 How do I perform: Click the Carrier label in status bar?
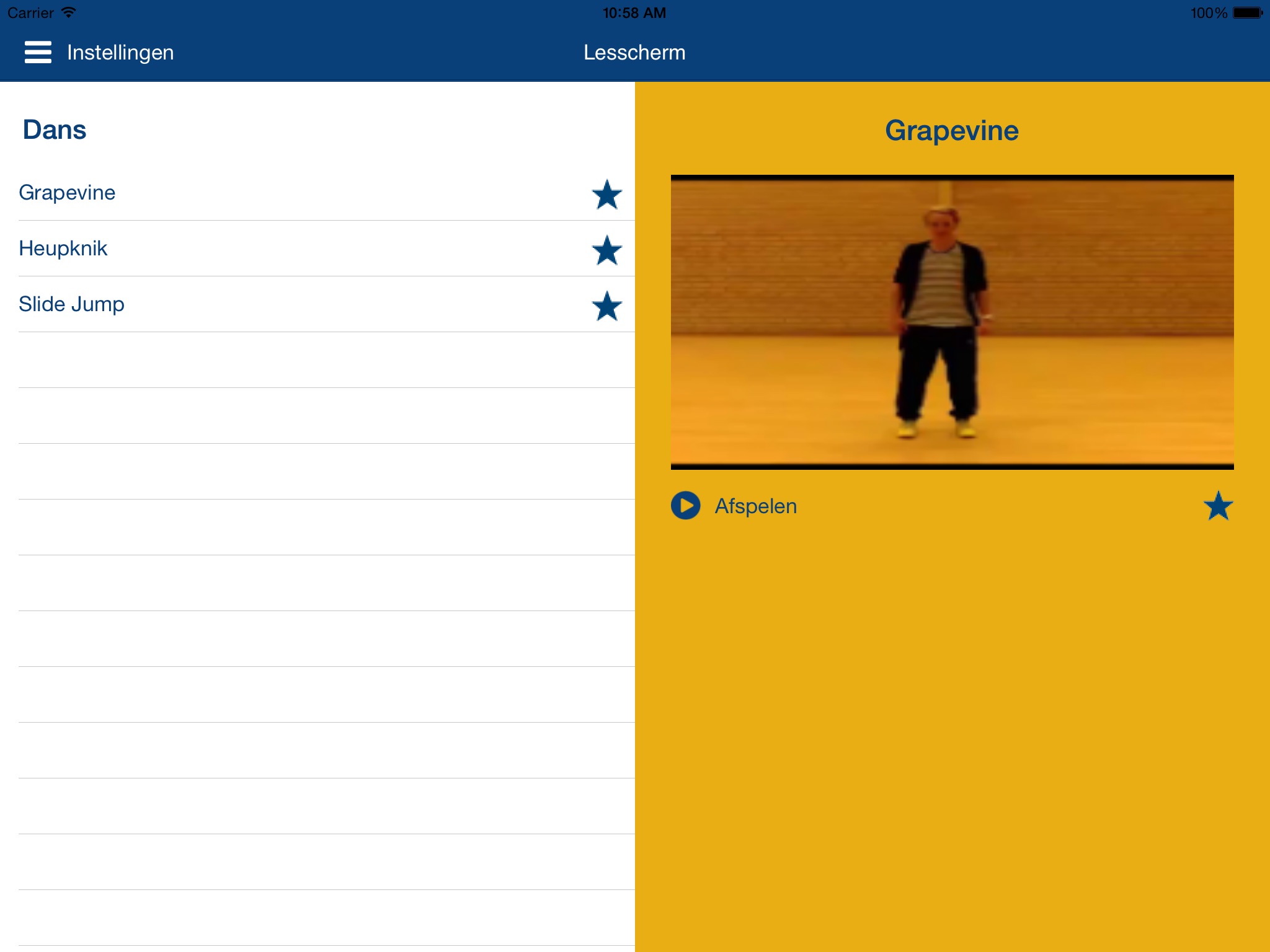coord(30,13)
